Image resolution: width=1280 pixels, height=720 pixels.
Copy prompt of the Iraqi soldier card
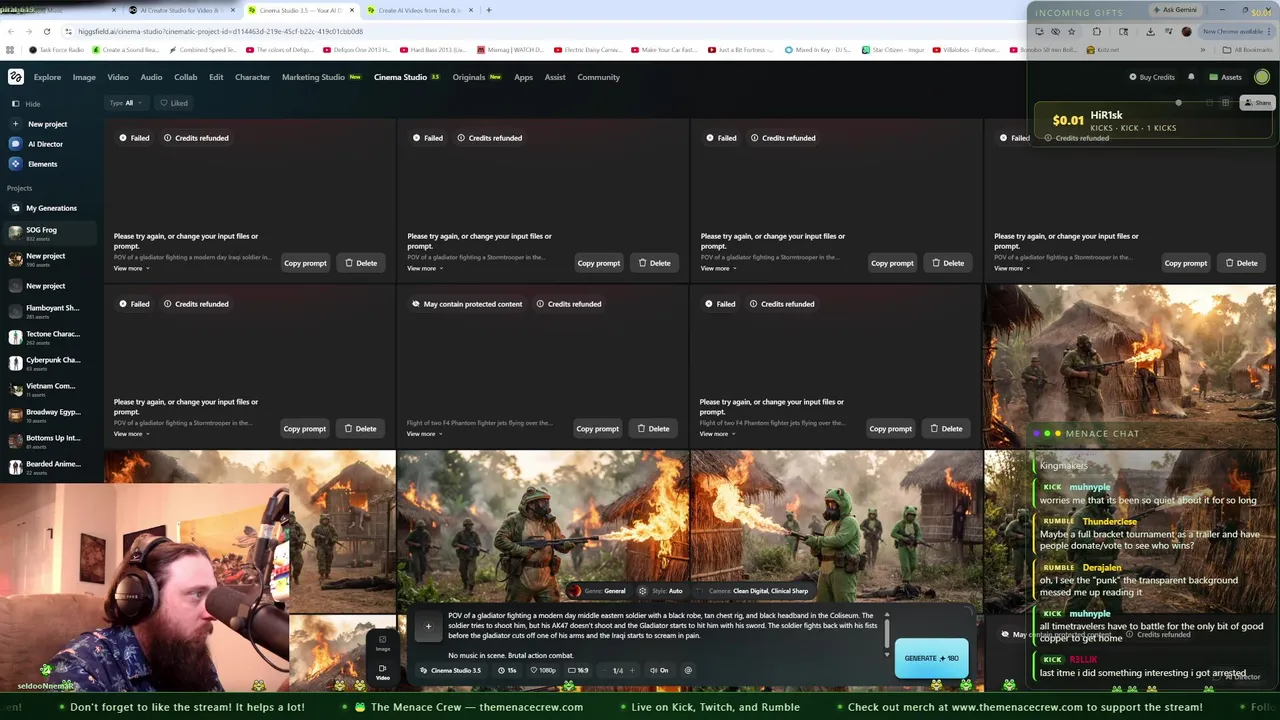point(305,263)
